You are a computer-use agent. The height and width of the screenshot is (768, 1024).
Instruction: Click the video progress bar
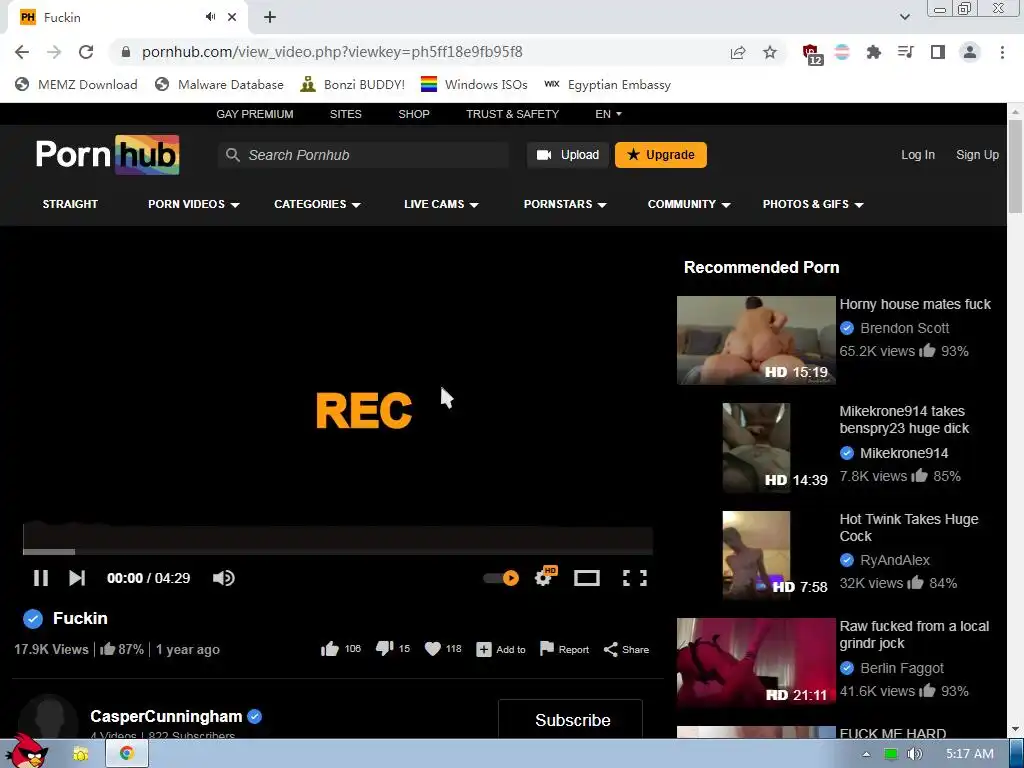(x=338, y=552)
